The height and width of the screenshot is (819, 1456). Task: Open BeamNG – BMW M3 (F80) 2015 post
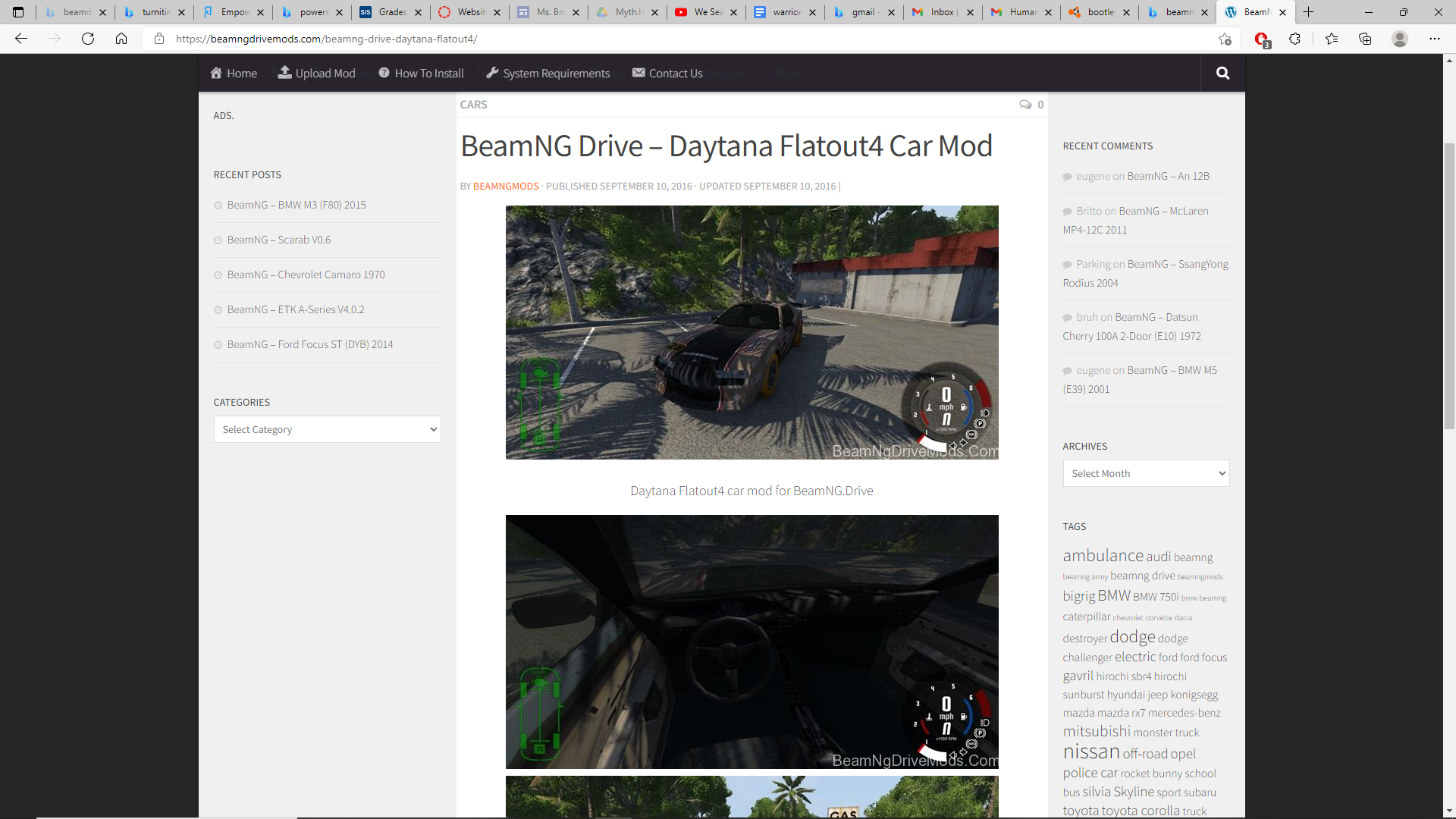pos(297,205)
